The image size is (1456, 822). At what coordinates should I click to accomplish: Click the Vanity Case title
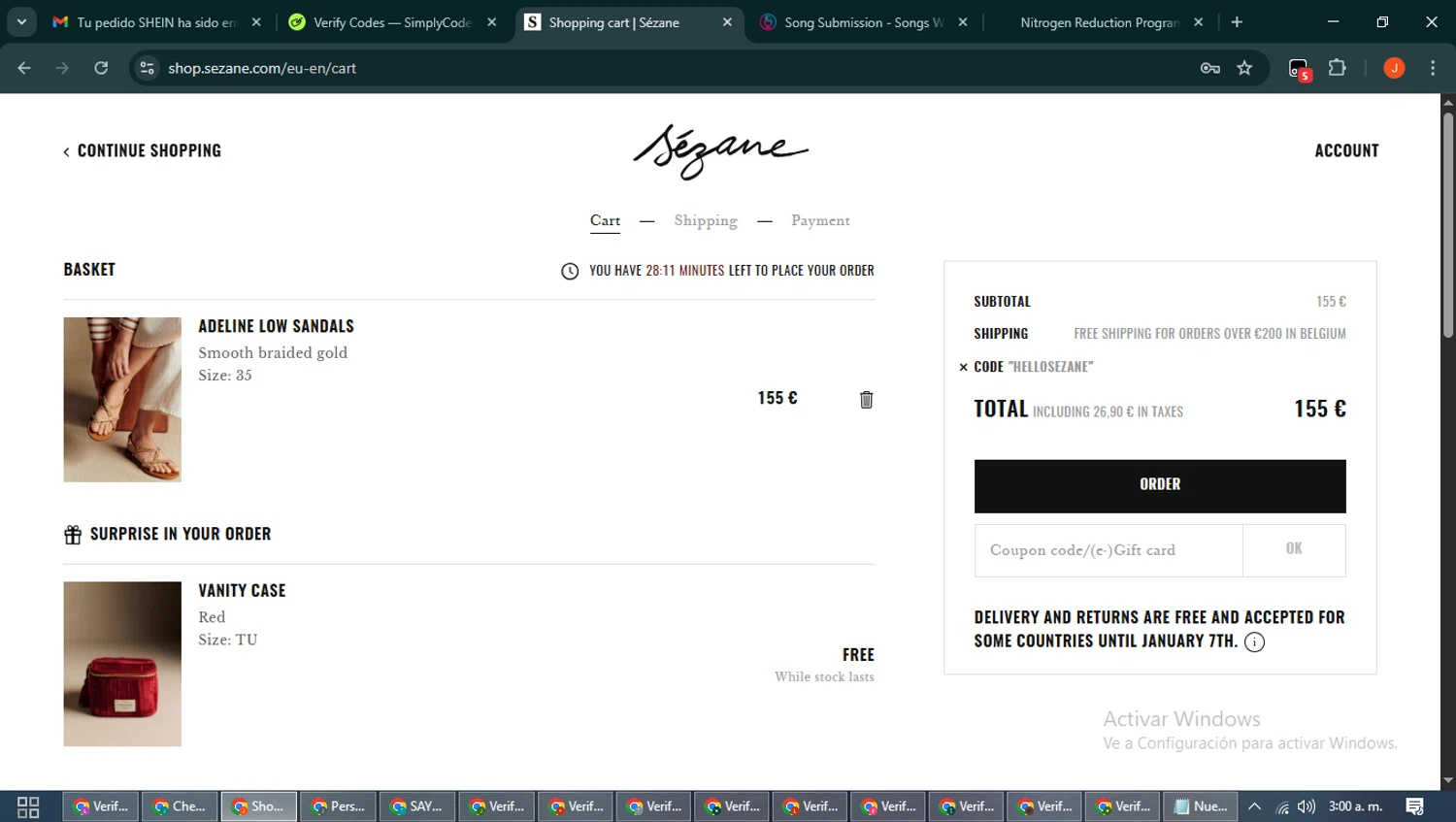click(242, 590)
